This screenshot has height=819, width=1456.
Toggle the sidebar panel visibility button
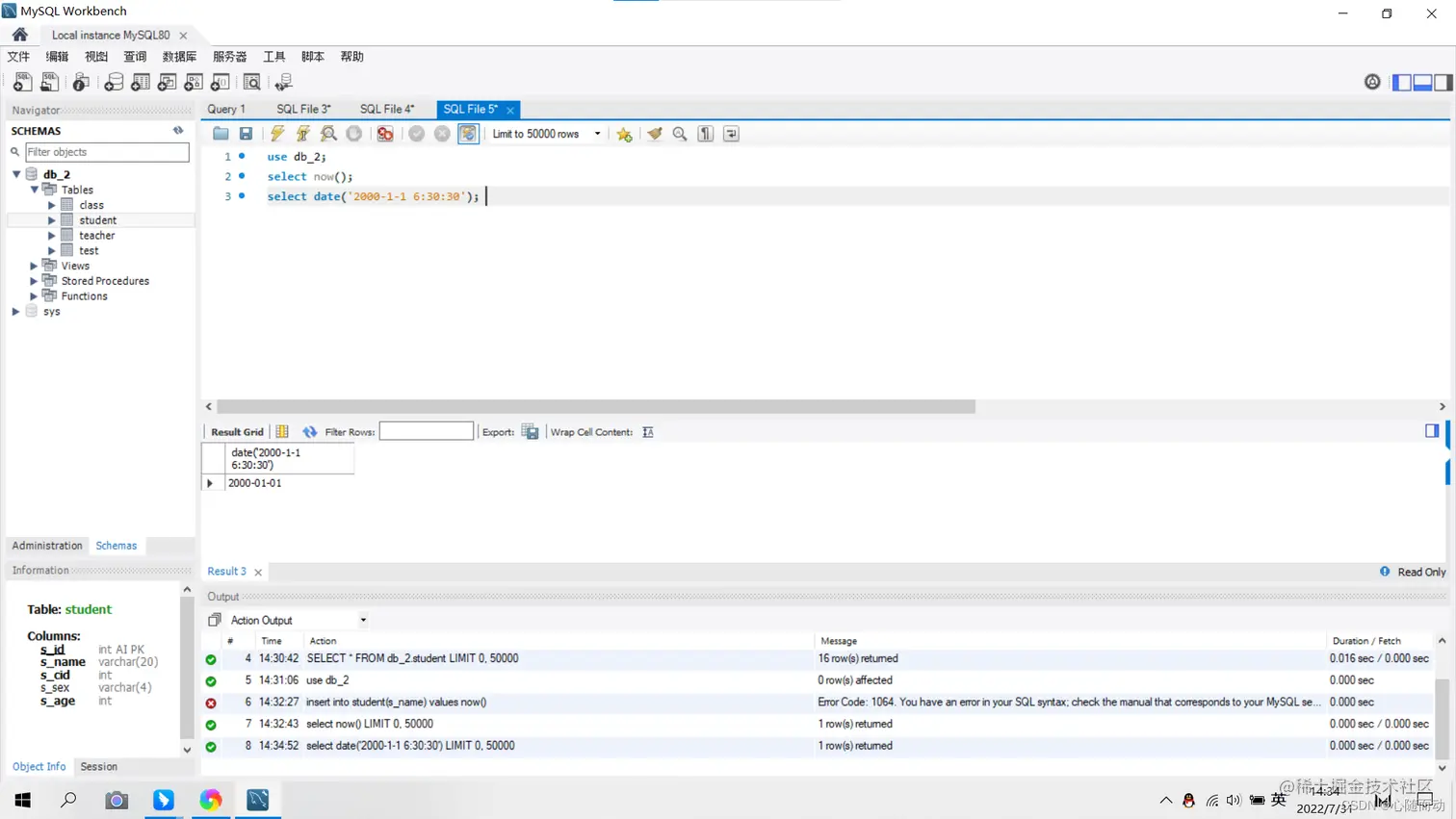coord(1402,83)
